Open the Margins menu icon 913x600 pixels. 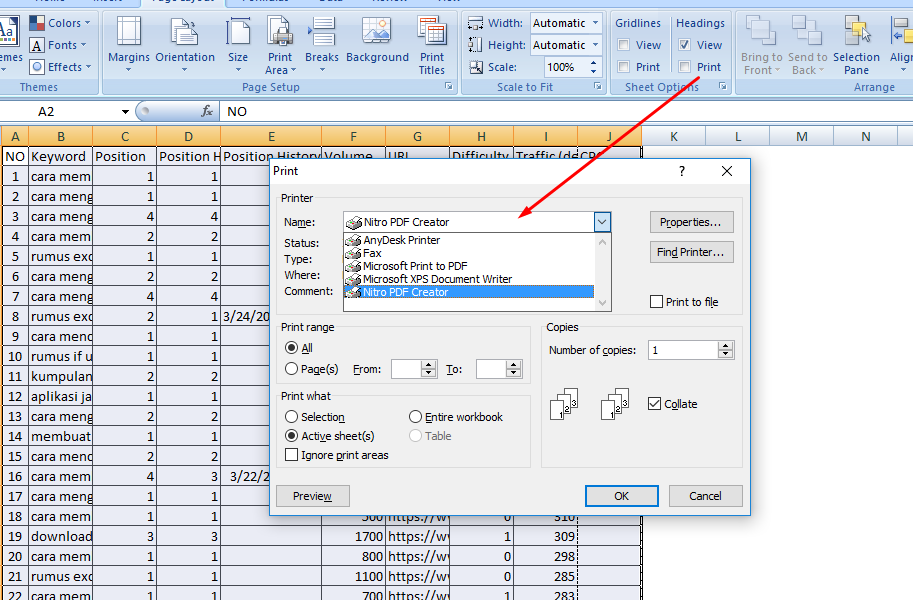(x=129, y=32)
